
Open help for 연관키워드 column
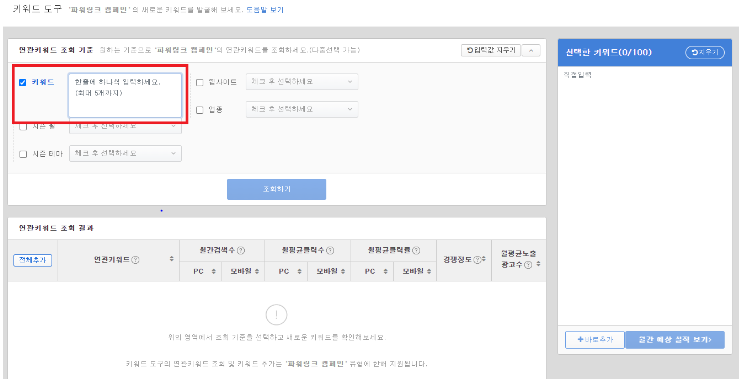[x=135, y=260]
